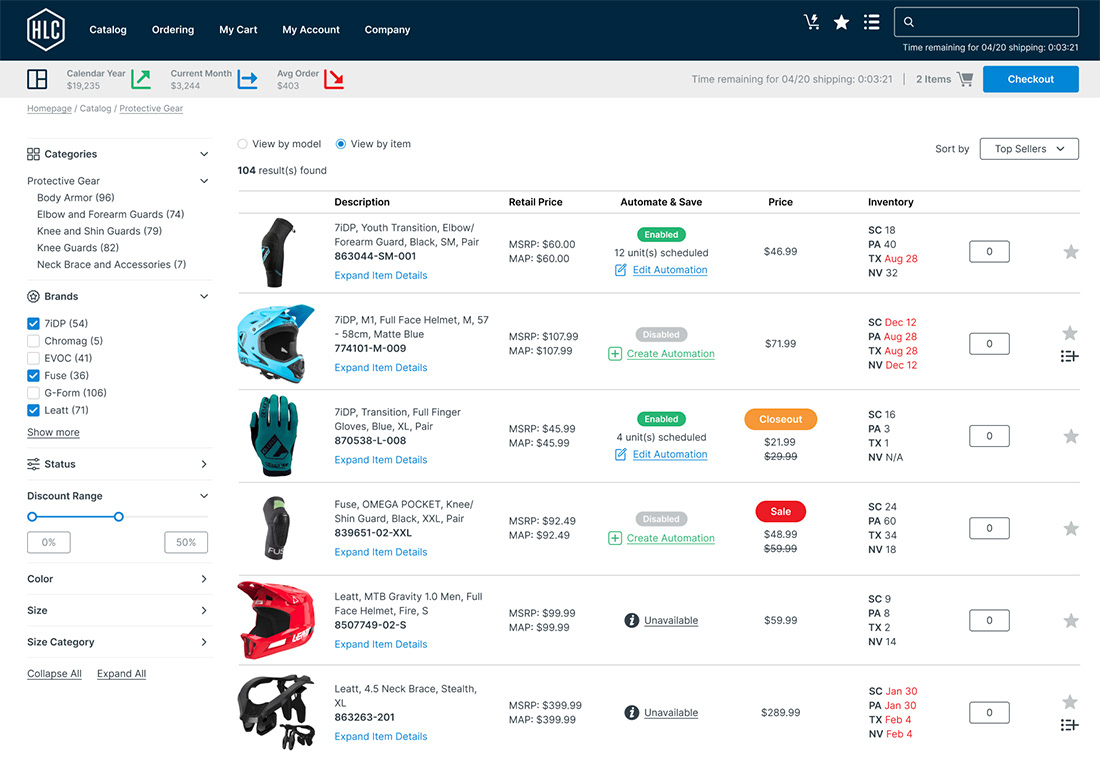Add Leatt 4.5 Neck Brace to a list
The height and width of the screenshot is (760, 1100).
(1070, 725)
